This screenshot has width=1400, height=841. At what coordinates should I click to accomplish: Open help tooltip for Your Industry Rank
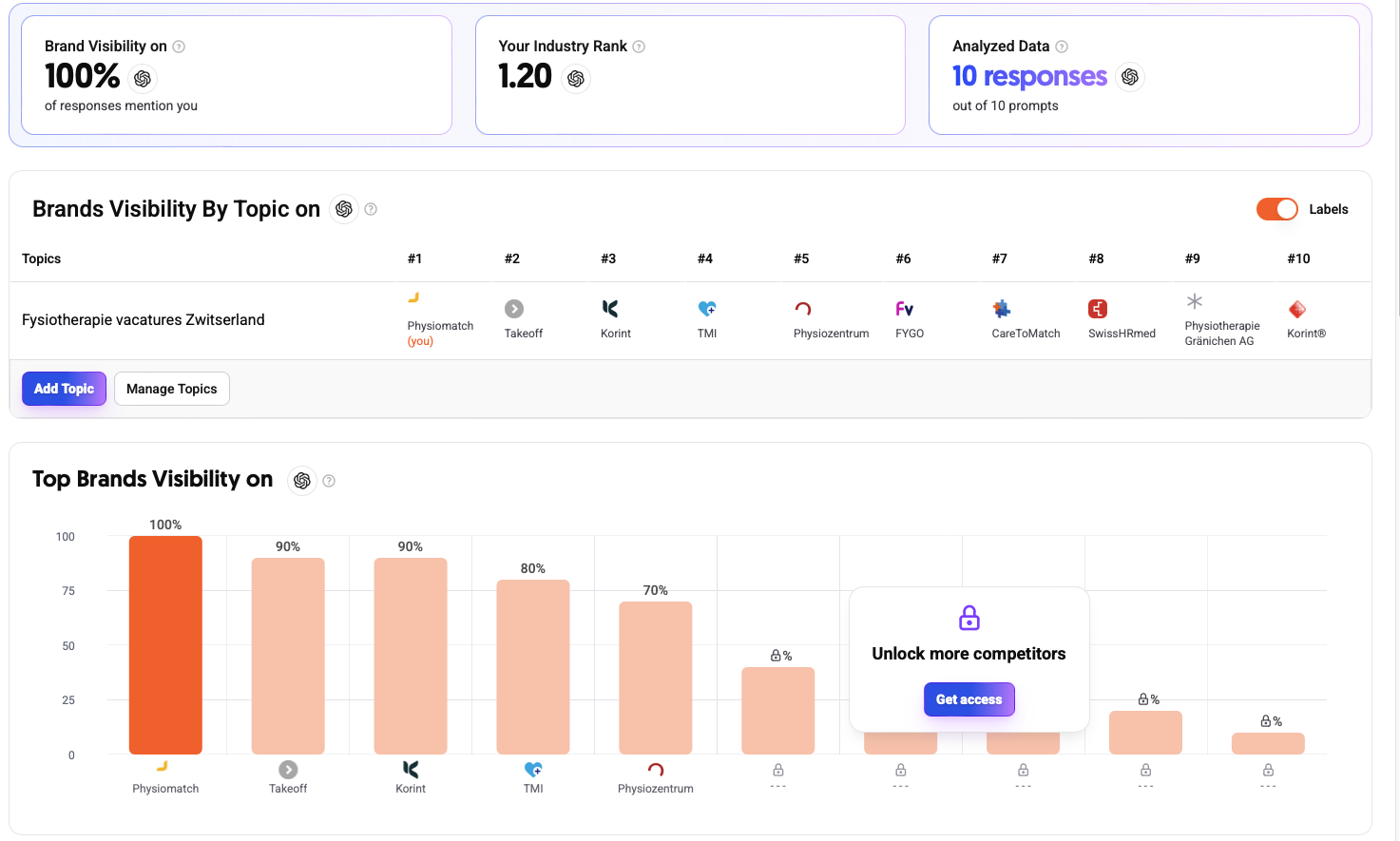coord(639,47)
